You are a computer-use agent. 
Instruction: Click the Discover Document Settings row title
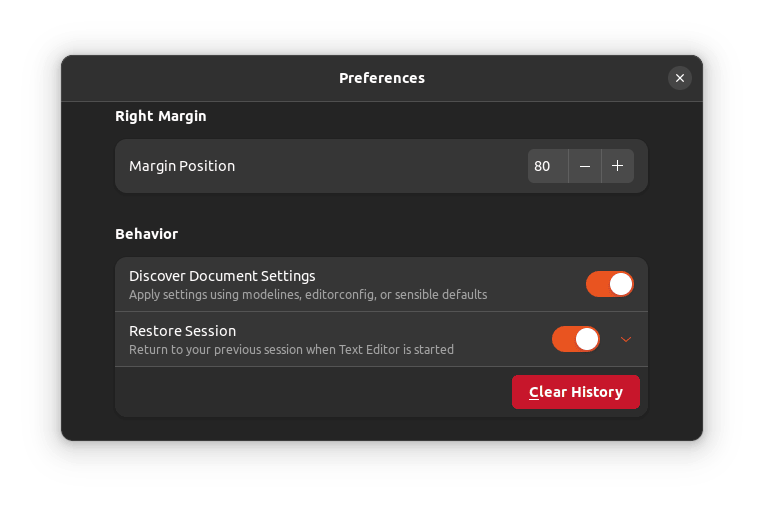tap(222, 276)
